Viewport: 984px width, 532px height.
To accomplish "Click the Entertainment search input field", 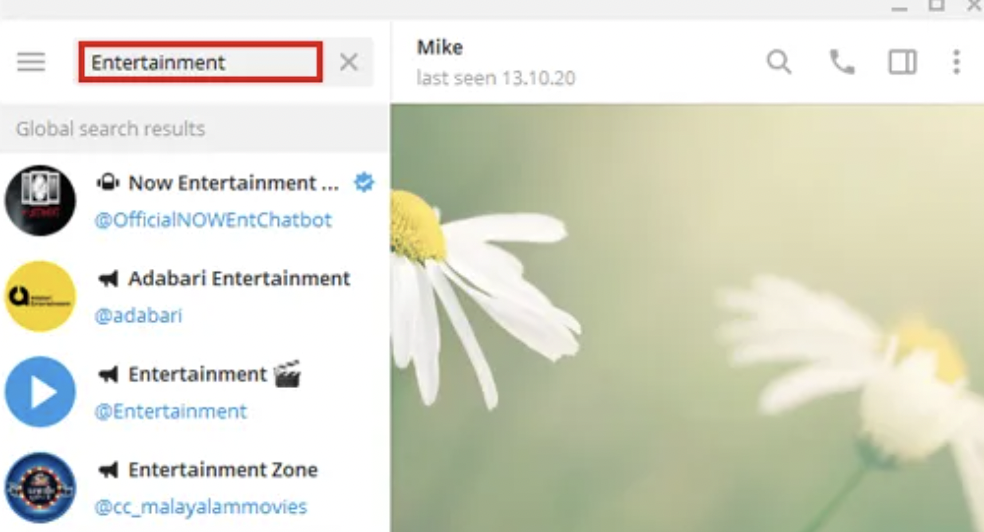I will click(201, 62).
